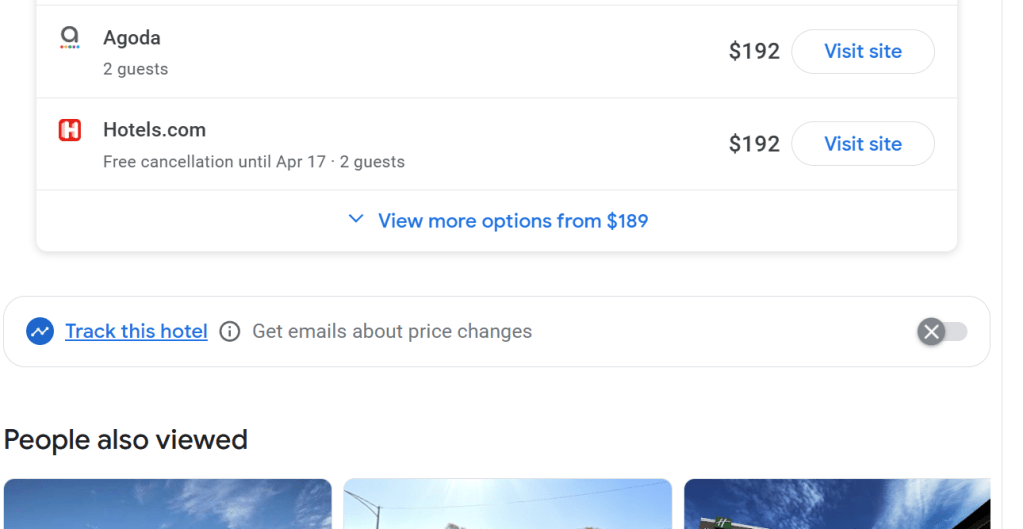Image resolution: width=1023 pixels, height=529 pixels.
Task: Select the Hotels.com provider name
Action: click(154, 130)
